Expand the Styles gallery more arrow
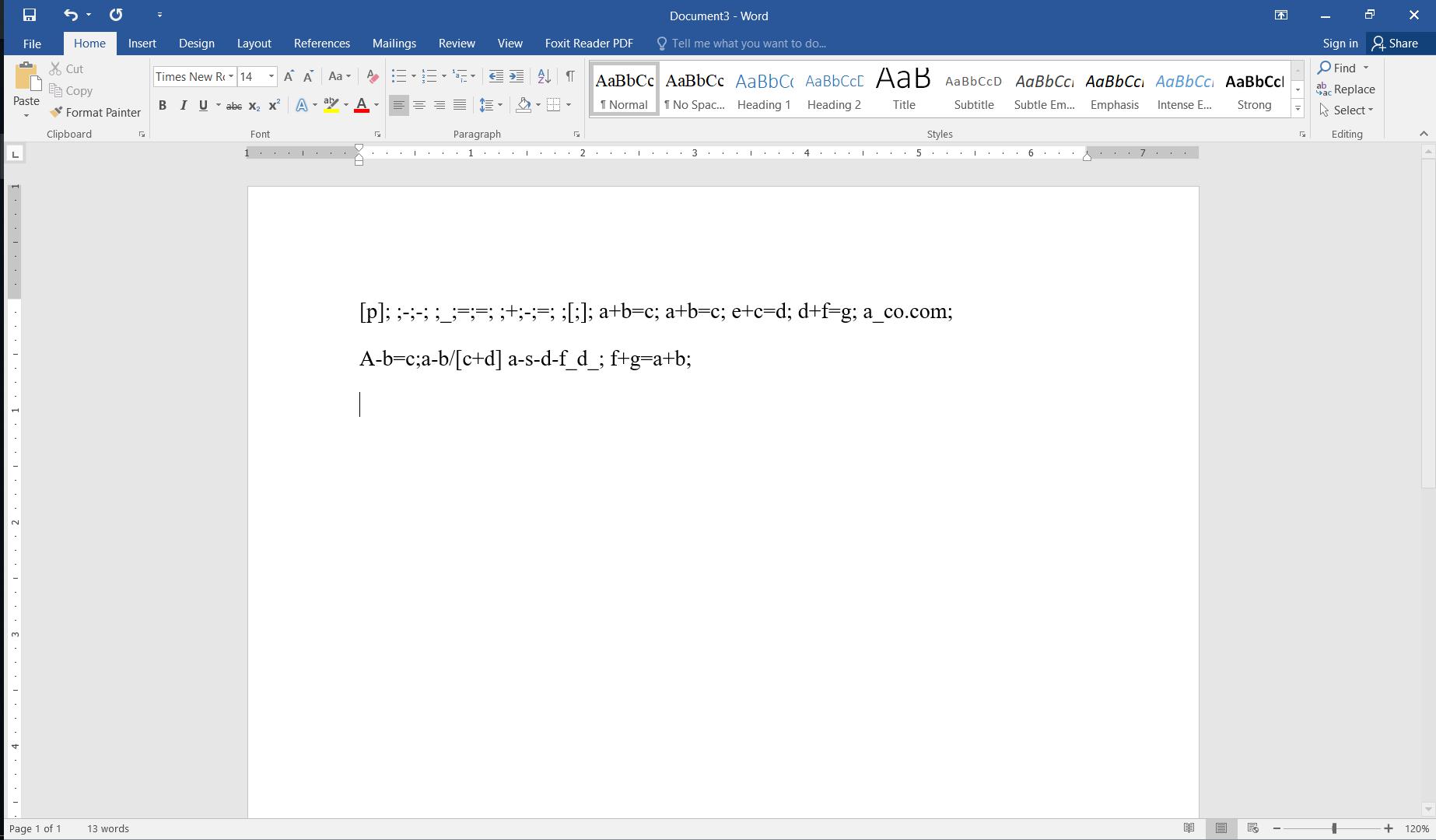 pyautogui.click(x=1298, y=109)
